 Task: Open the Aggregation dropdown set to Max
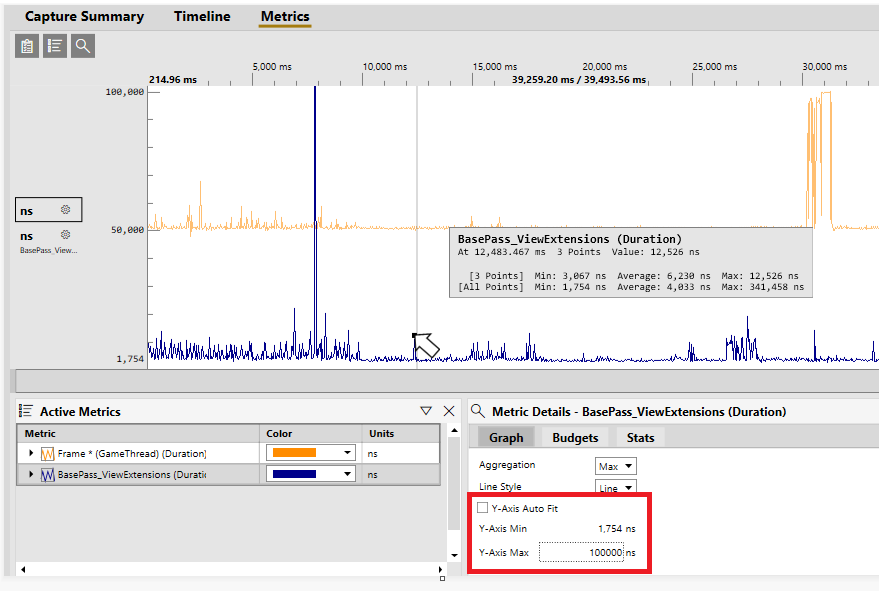616,466
